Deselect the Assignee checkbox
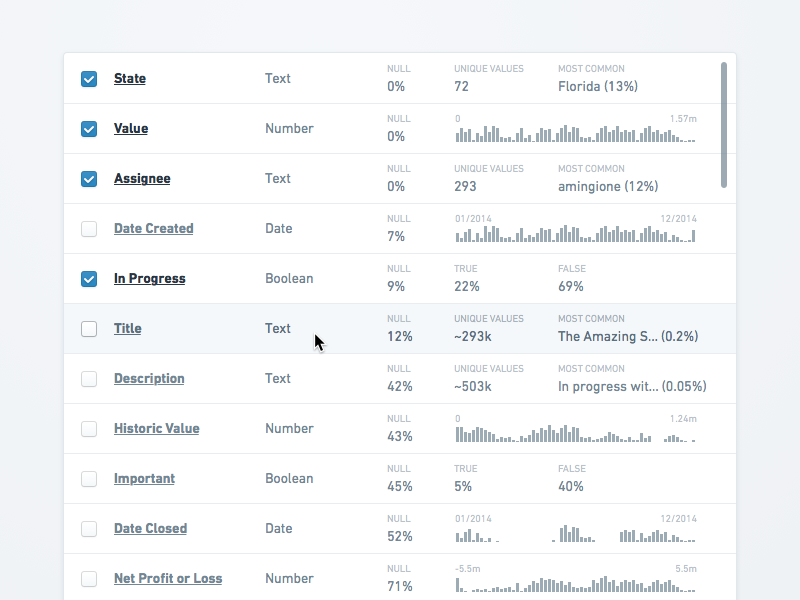This screenshot has width=800, height=600. pyautogui.click(x=89, y=179)
